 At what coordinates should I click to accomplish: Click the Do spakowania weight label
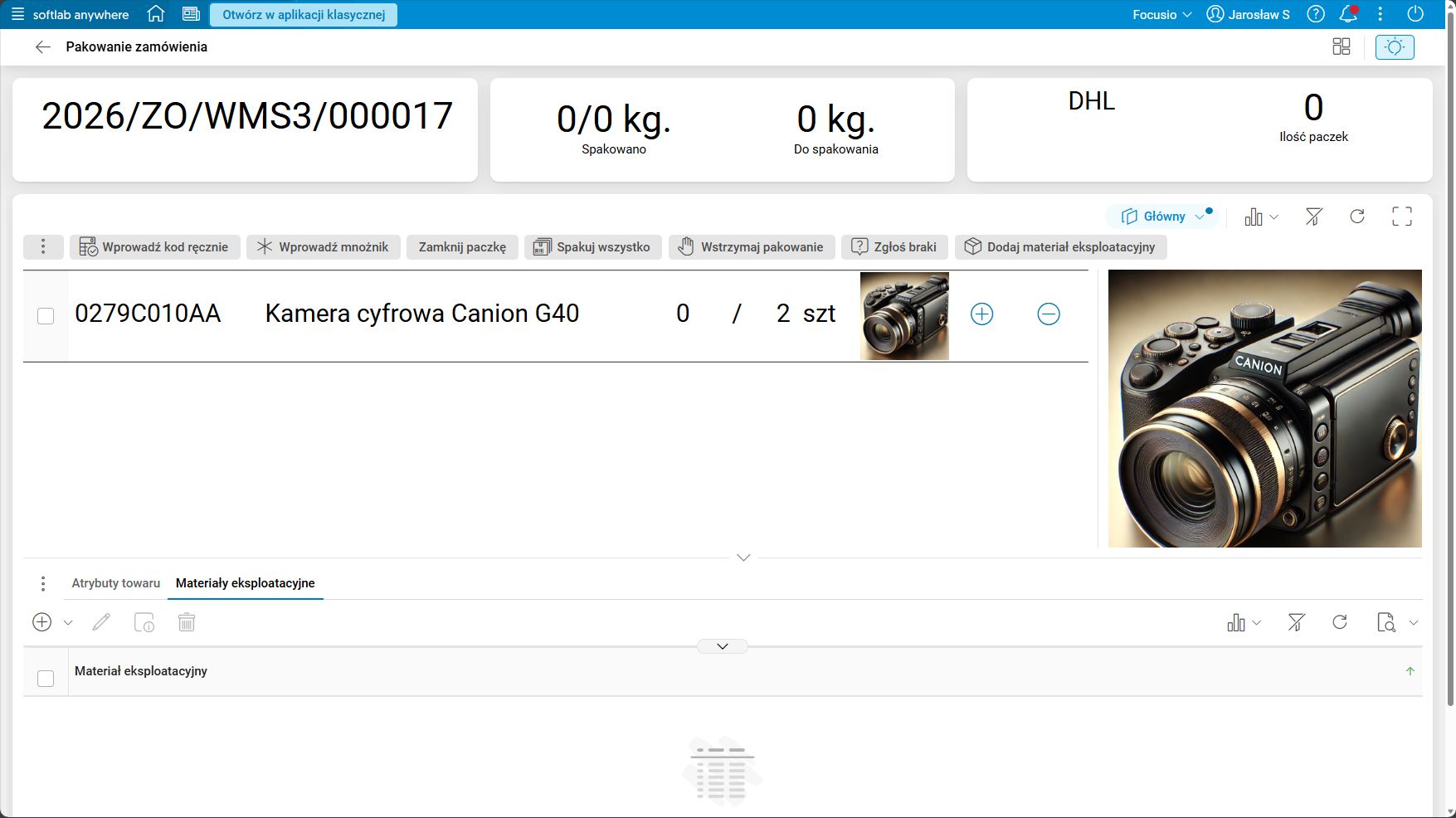click(836, 149)
